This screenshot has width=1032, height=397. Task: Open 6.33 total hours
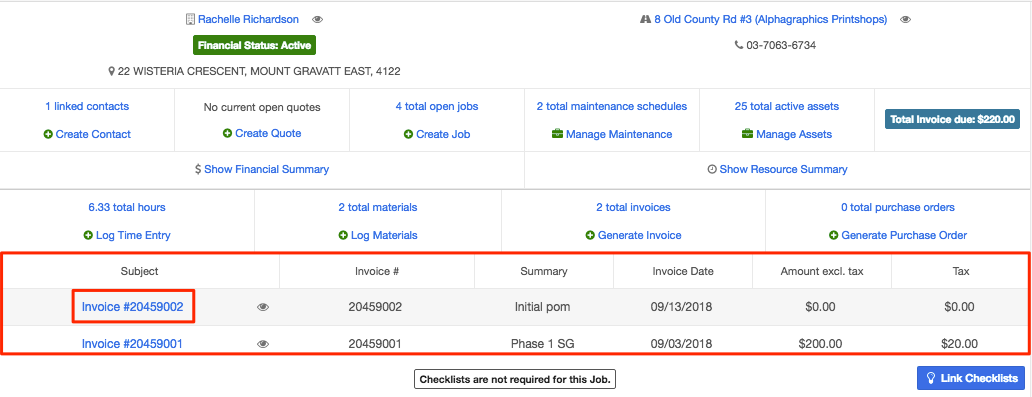(x=127, y=207)
